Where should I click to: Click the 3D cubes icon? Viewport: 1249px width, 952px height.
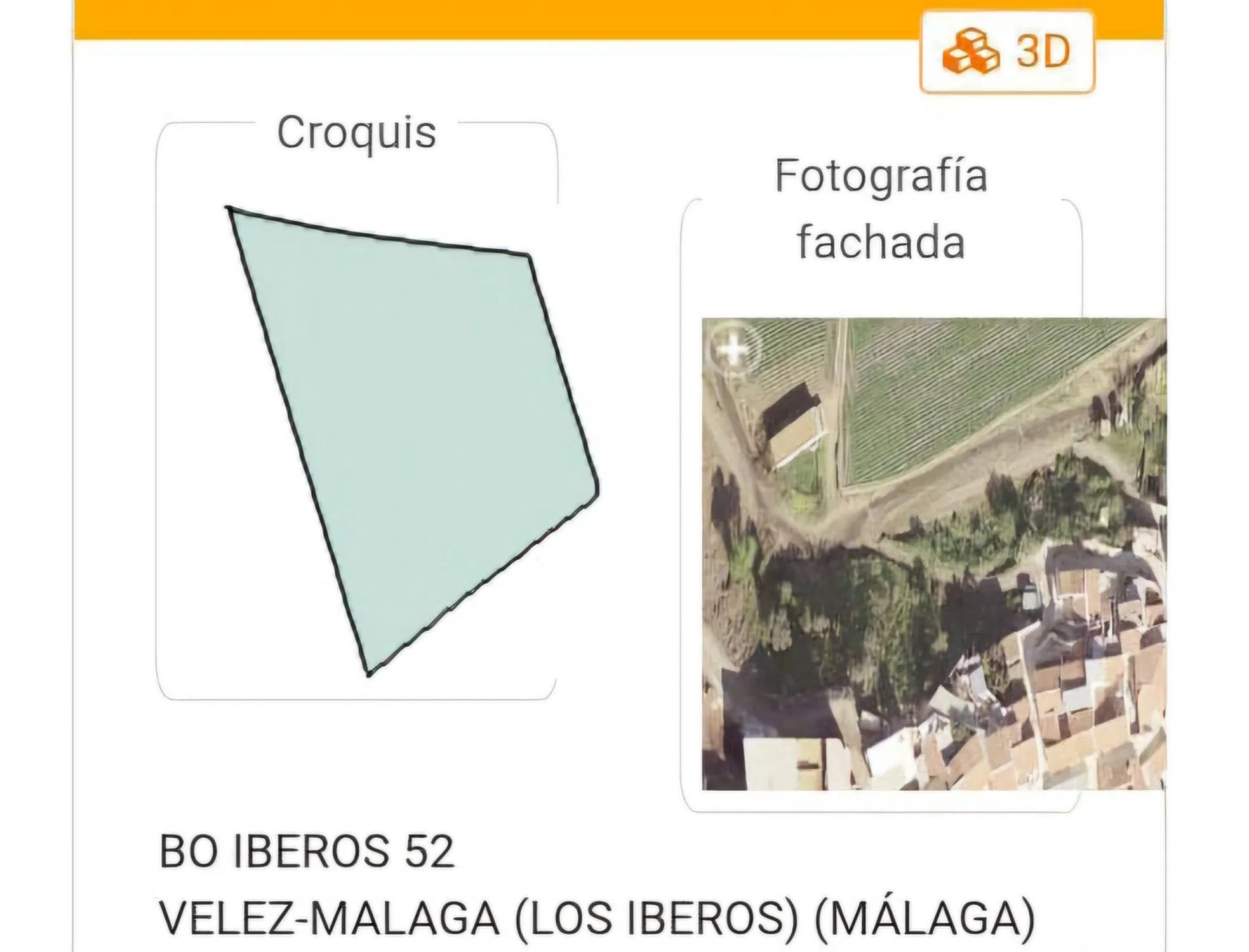[x=970, y=51]
